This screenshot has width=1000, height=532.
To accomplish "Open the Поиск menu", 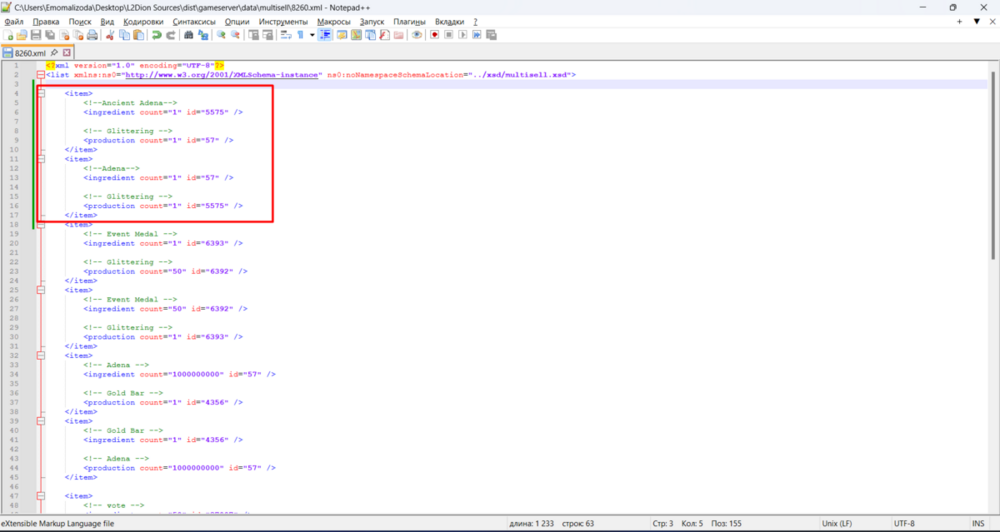I will point(80,22).
